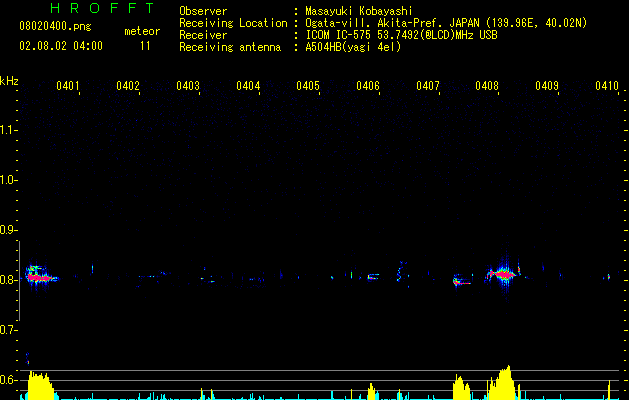The image size is (629, 400).
Task: Click the Receiving Location field label
Action: [x=233, y=23]
